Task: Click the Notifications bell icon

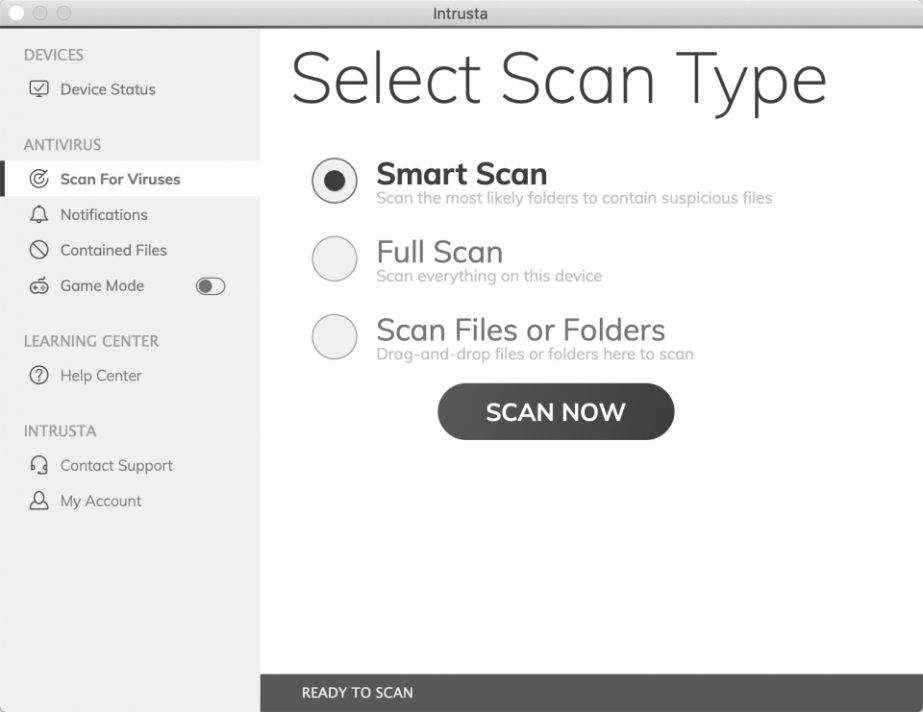Action: 38,214
